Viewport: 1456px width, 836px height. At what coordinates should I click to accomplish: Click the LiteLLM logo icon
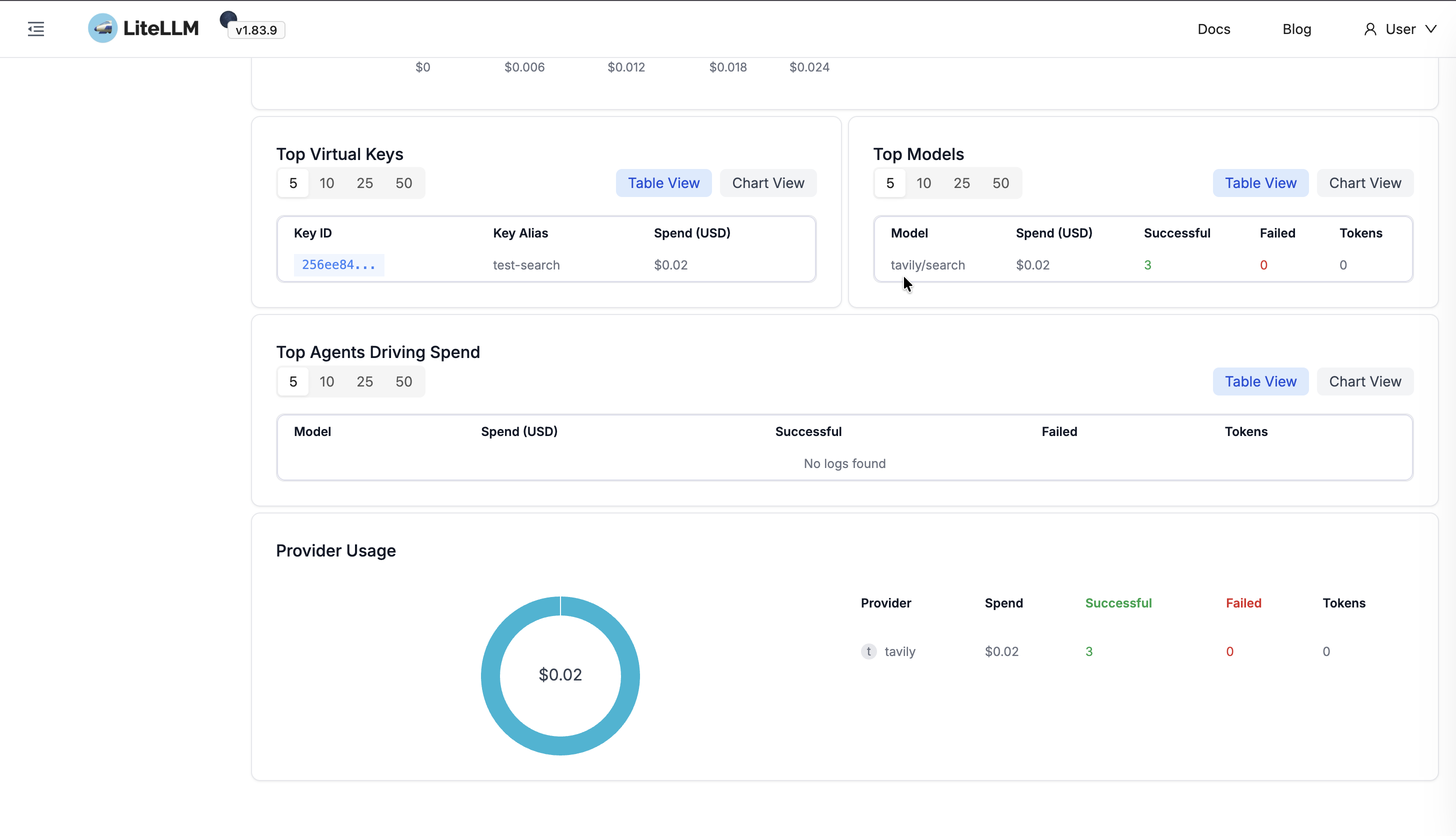point(103,28)
